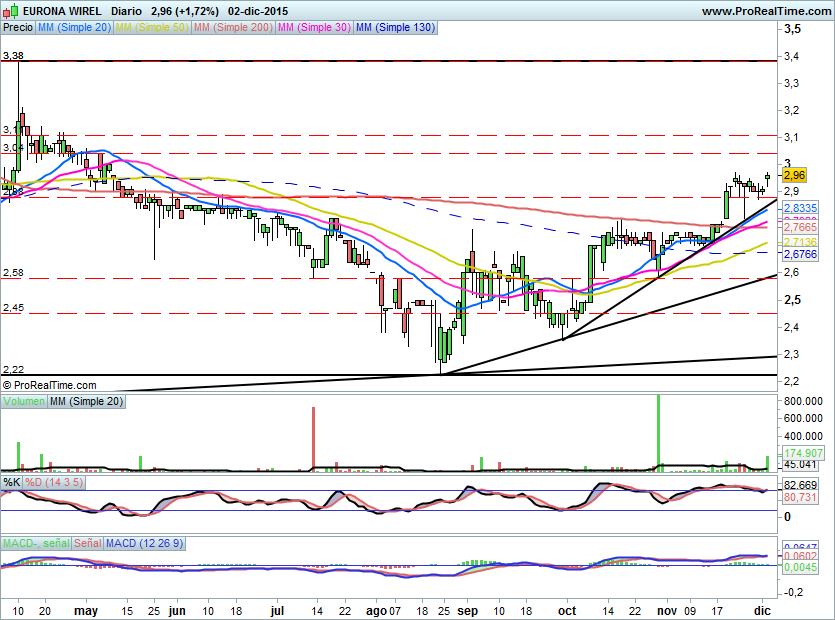
Task: Click the © ProRealTime.com copyright text
Action: point(50,384)
